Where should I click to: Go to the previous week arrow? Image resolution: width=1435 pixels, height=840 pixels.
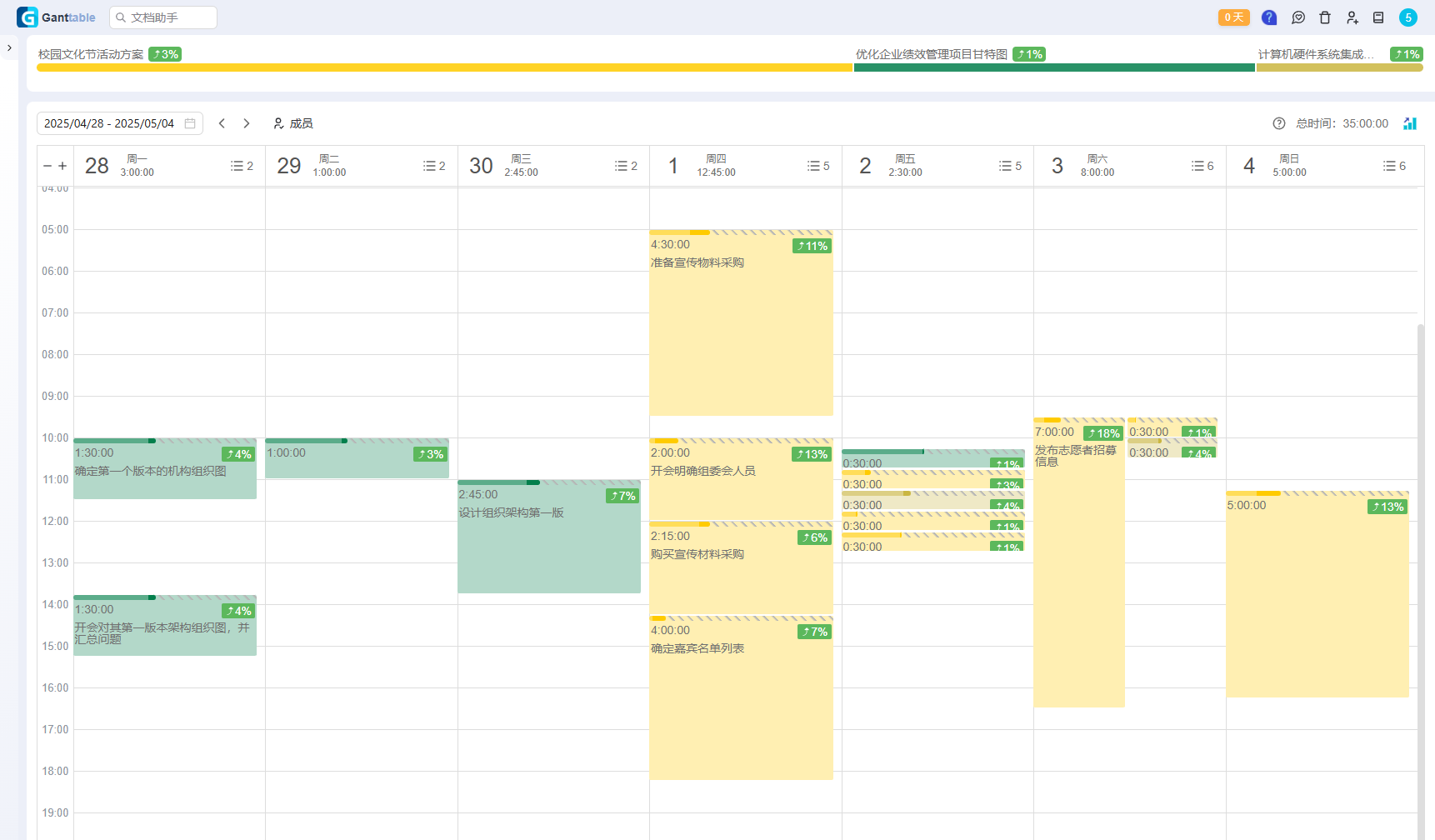coord(222,123)
